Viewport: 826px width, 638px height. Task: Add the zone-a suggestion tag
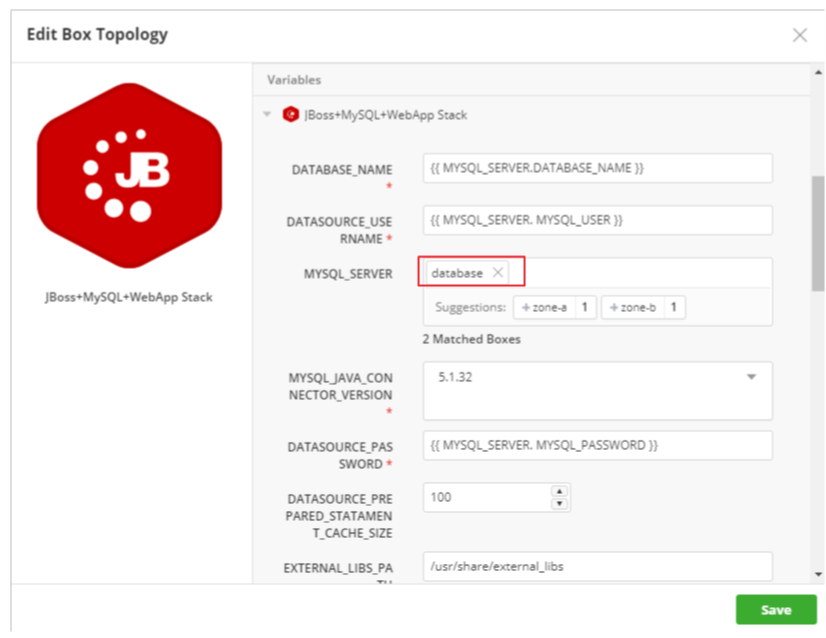click(x=544, y=307)
